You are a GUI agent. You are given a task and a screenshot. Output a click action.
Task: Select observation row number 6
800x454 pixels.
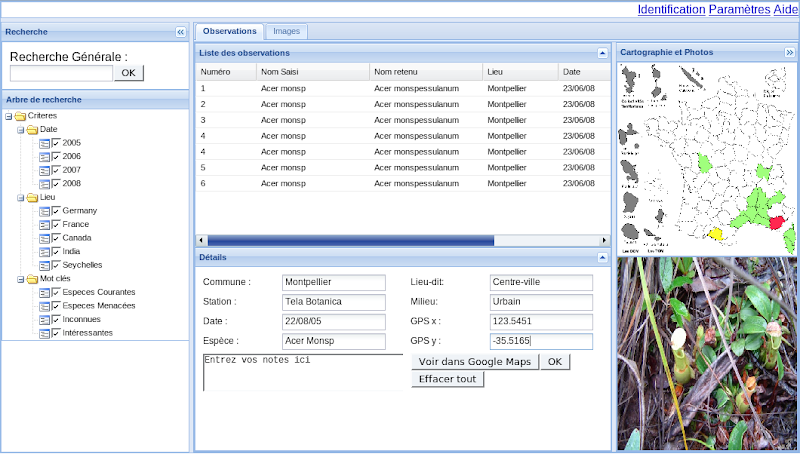pyautogui.click(x=403, y=183)
